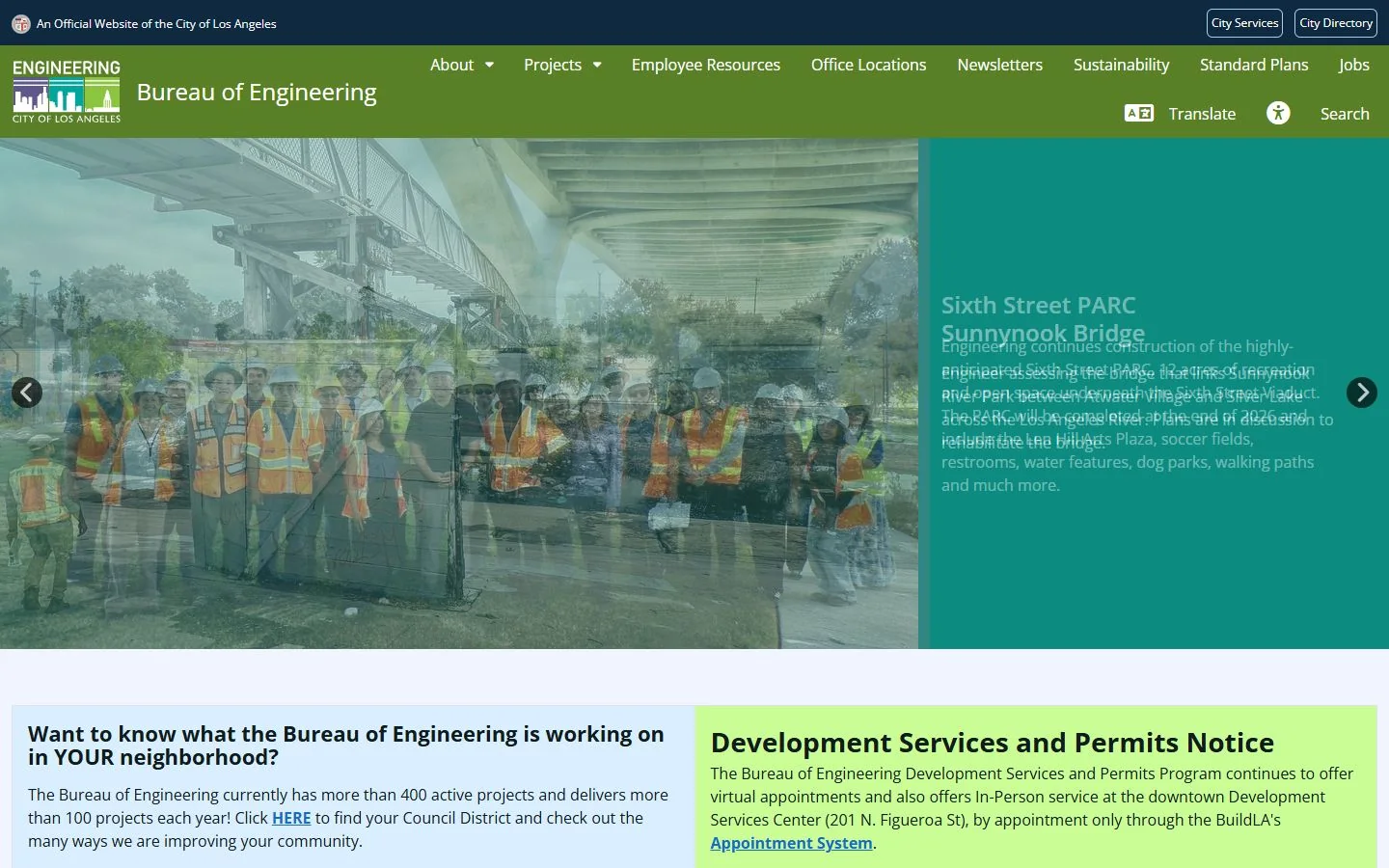Viewport: 1389px width, 868px height.
Task: Go to Employee Resources
Action: tap(706, 65)
